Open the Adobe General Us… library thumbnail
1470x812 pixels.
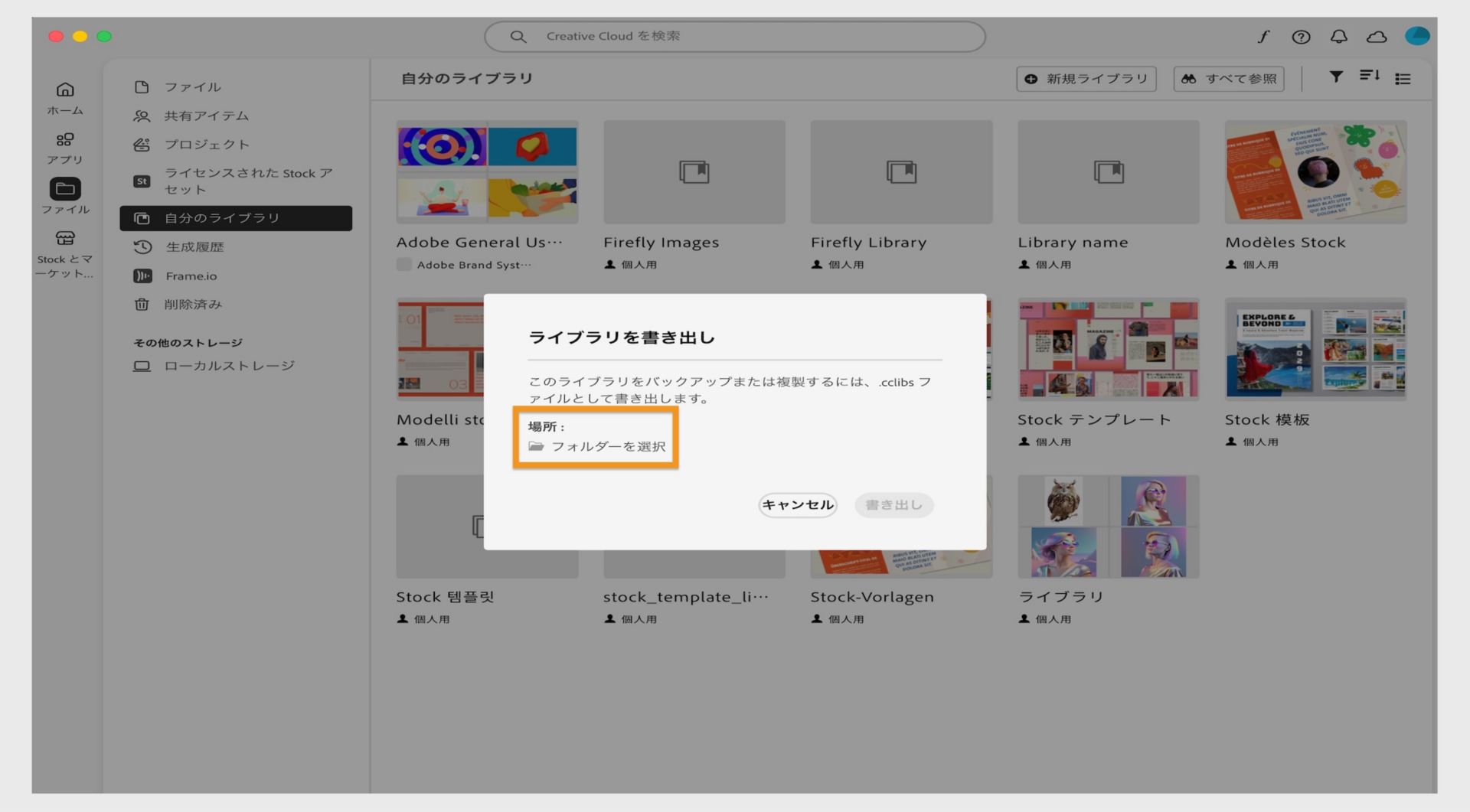click(x=487, y=172)
